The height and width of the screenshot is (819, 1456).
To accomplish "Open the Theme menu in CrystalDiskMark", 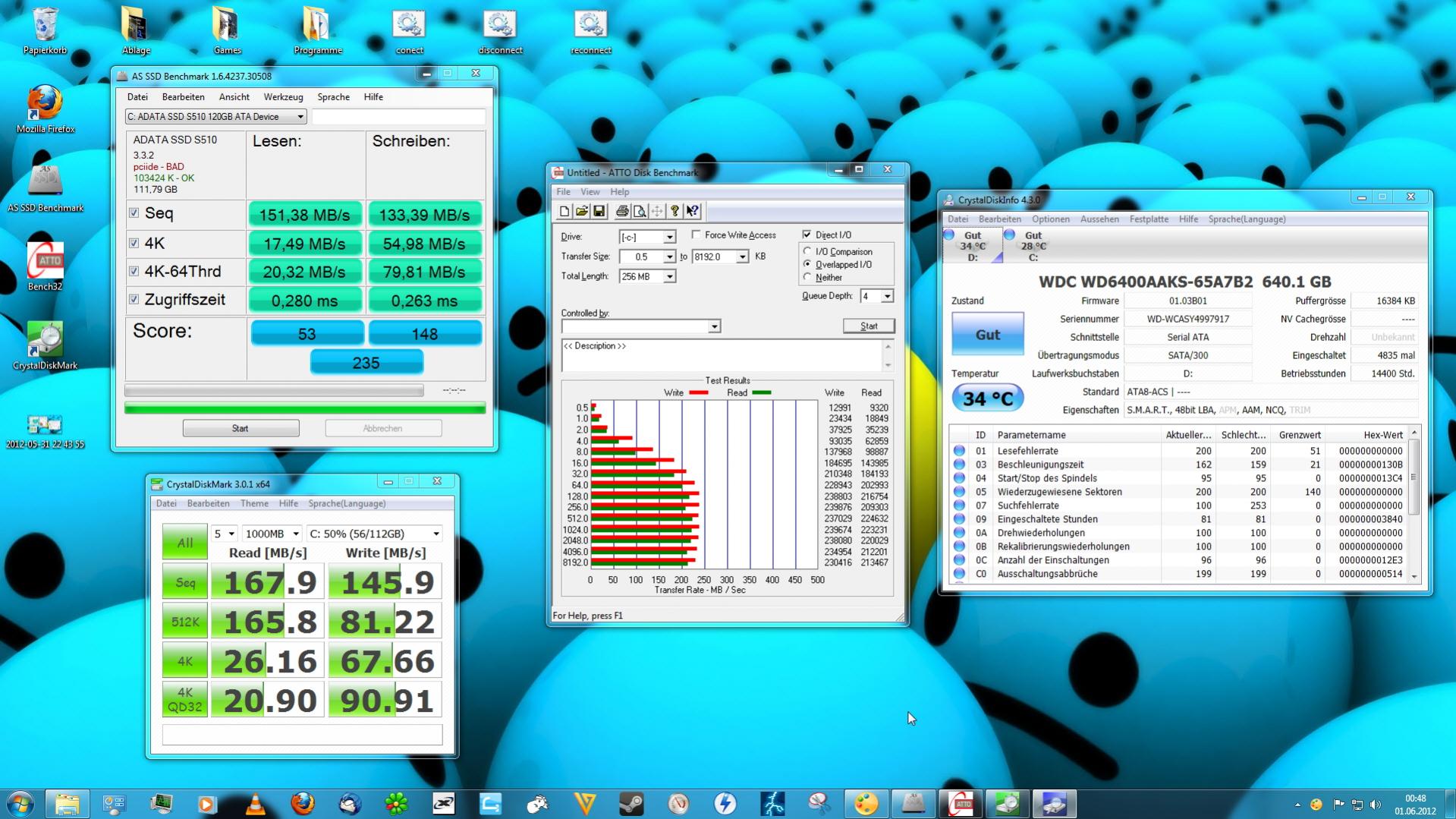I will click(254, 503).
